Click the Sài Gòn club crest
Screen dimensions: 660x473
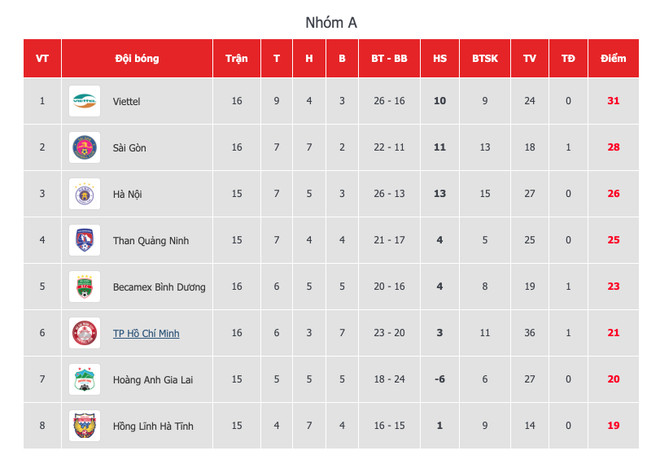coord(83,148)
